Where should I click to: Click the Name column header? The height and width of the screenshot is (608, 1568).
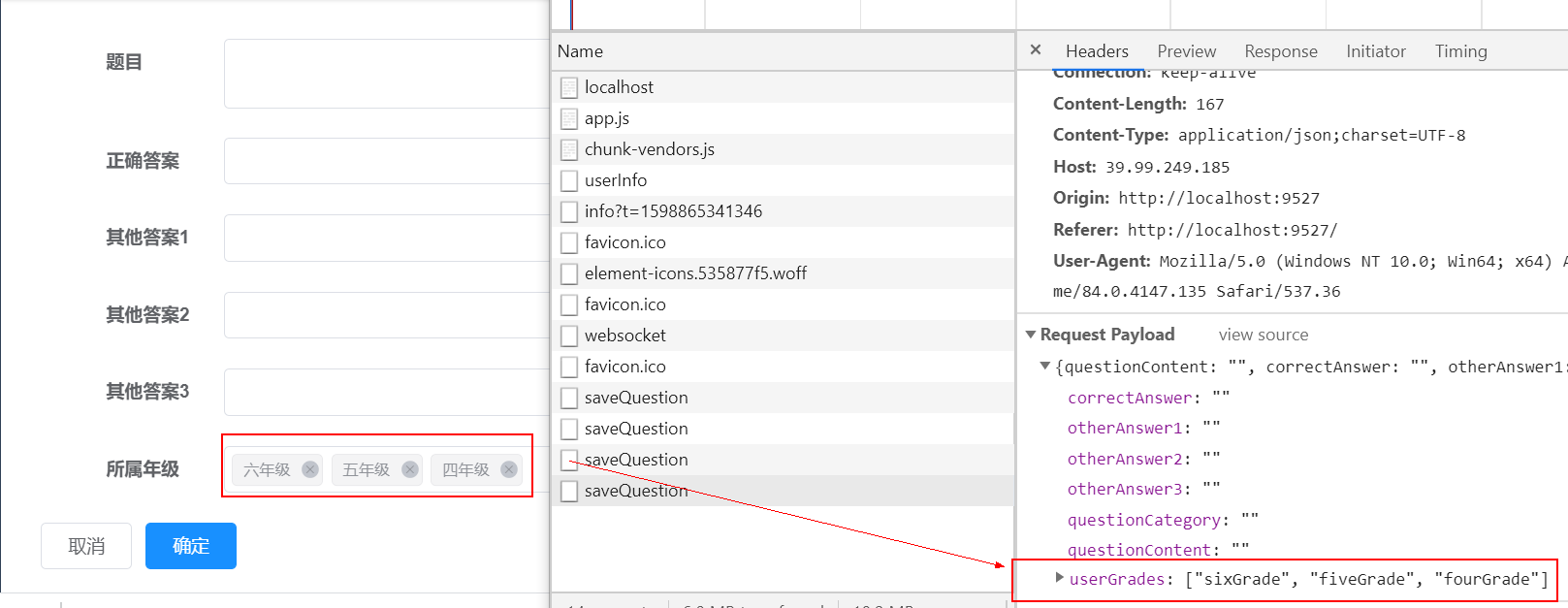pos(783,51)
